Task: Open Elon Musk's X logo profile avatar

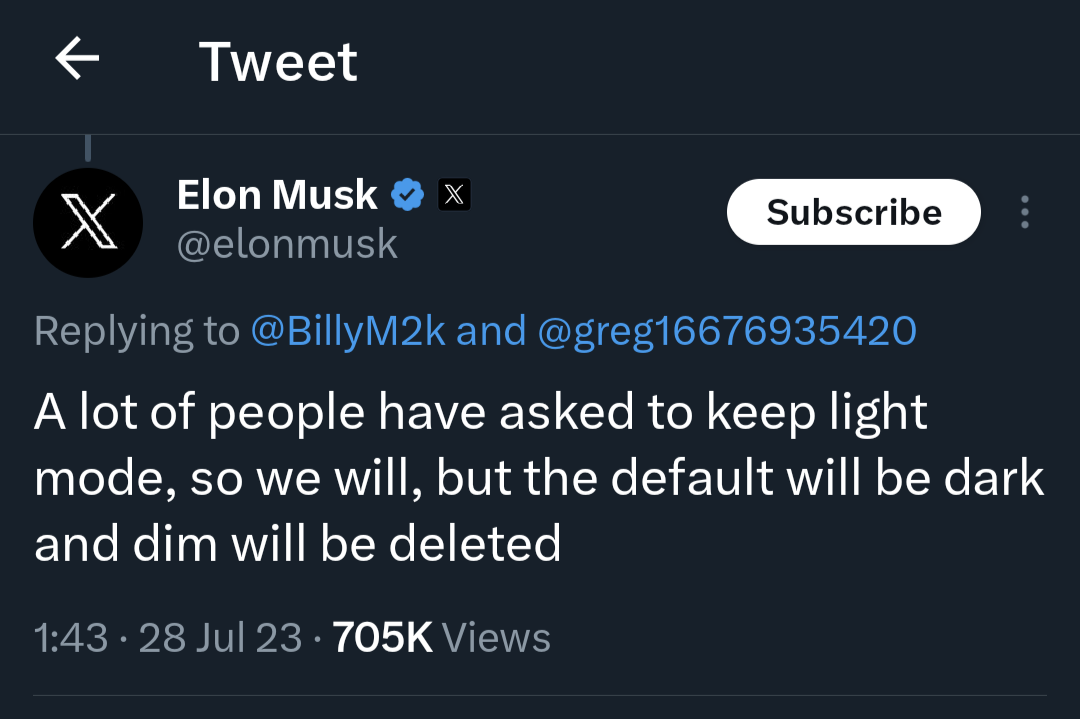Action: pyautogui.click(x=88, y=222)
